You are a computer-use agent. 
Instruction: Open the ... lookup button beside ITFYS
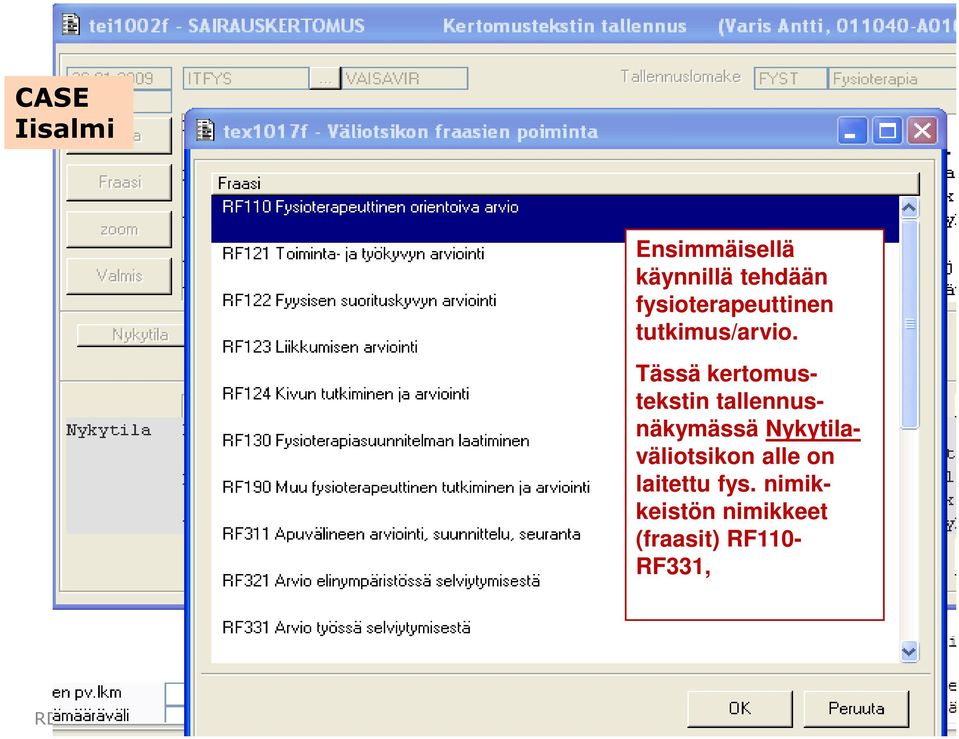click(325, 78)
